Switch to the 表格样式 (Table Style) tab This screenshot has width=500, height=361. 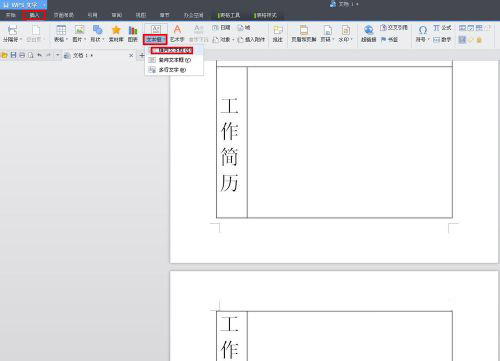click(265, 15)
